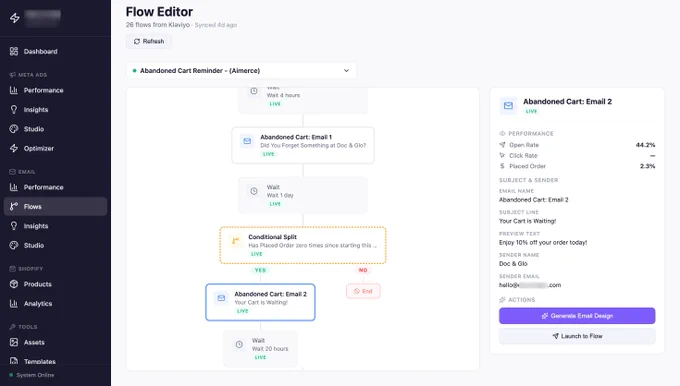Click the lightning bolt logo icon
680x386 pixels.
(x=15, y=18)
